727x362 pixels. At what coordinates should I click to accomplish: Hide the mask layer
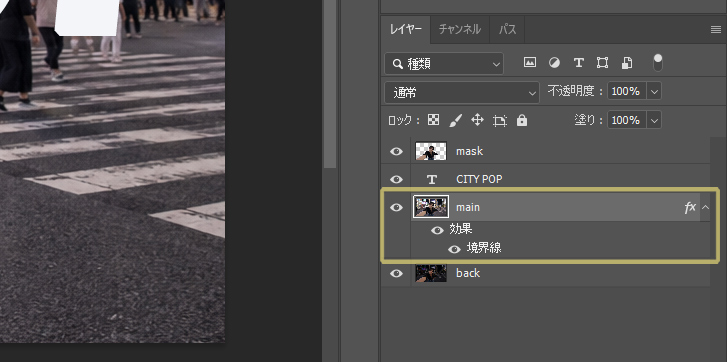[x=396, y=151]
